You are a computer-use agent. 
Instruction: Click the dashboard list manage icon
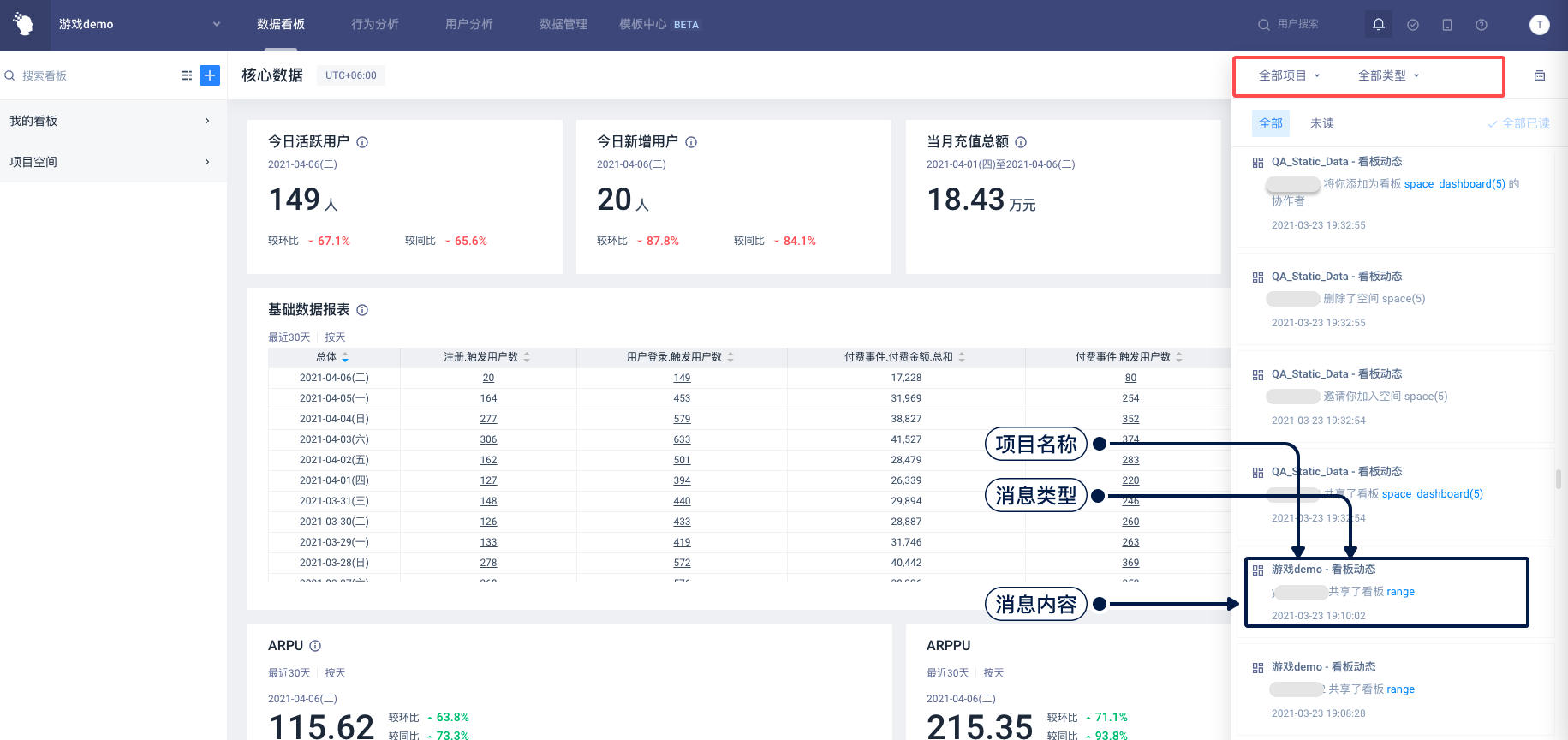(x=187, y=75)
